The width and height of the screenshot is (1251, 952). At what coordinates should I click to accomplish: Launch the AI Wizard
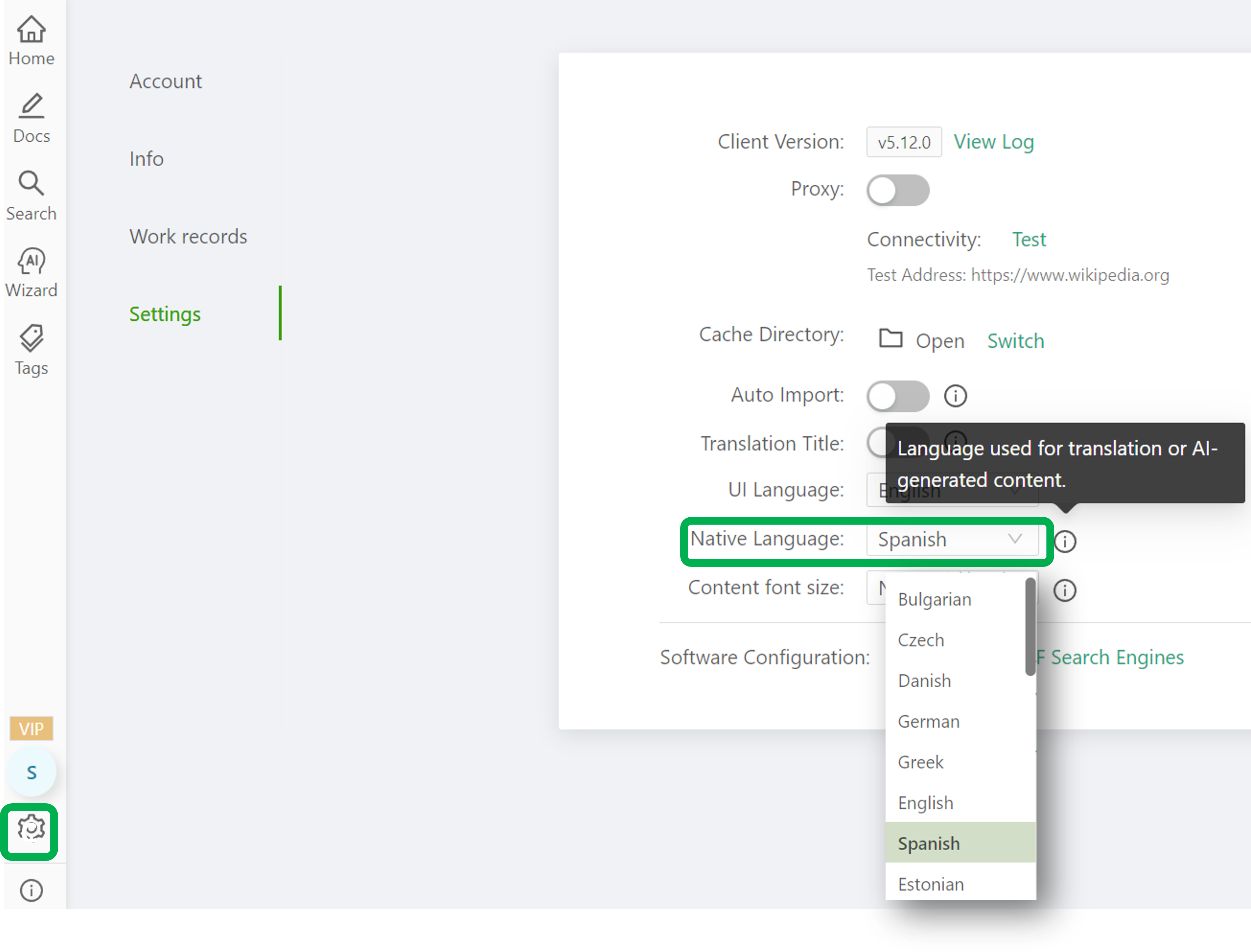(31, 273)
